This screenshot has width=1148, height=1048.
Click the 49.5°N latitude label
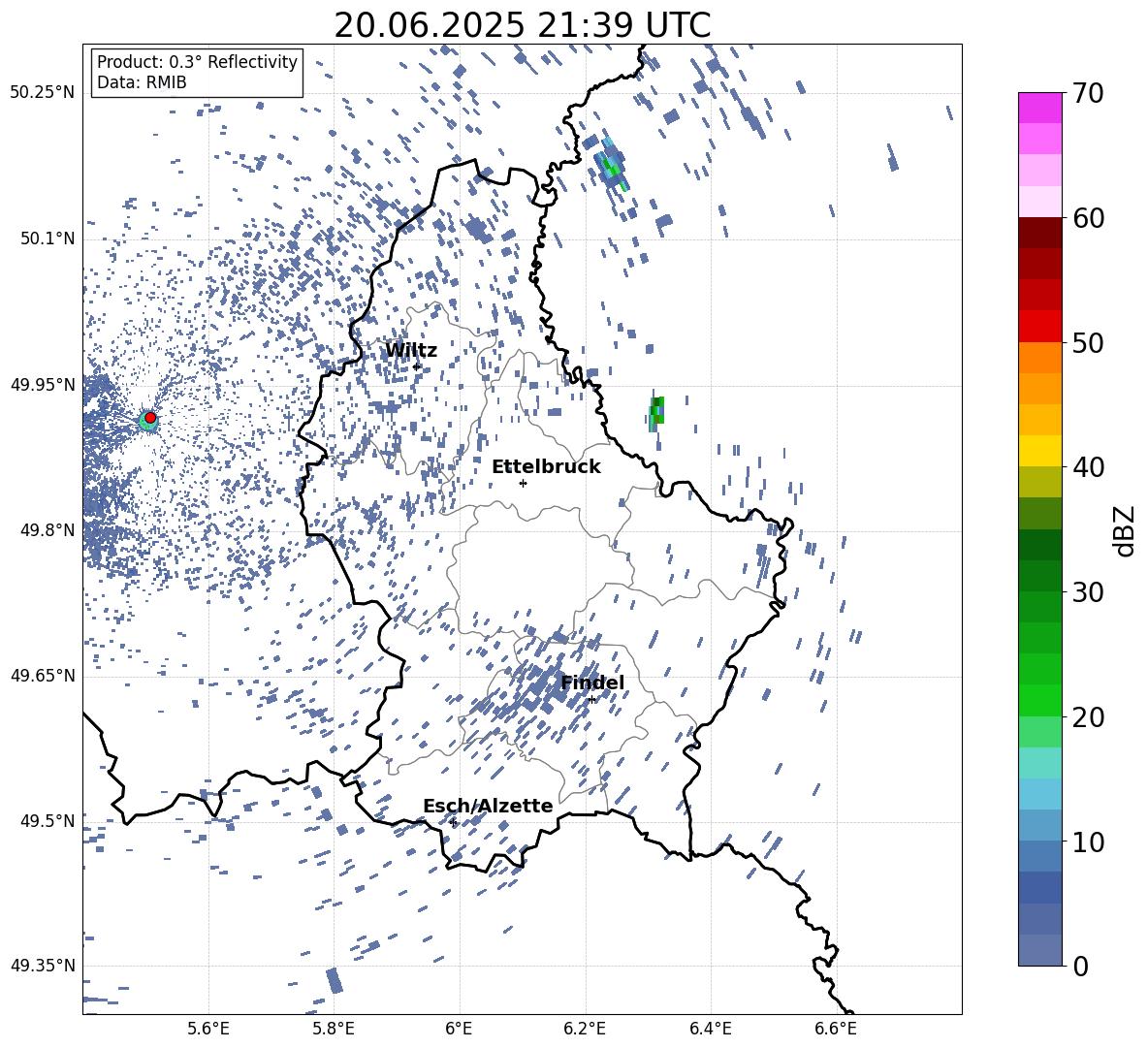(48, 821)
